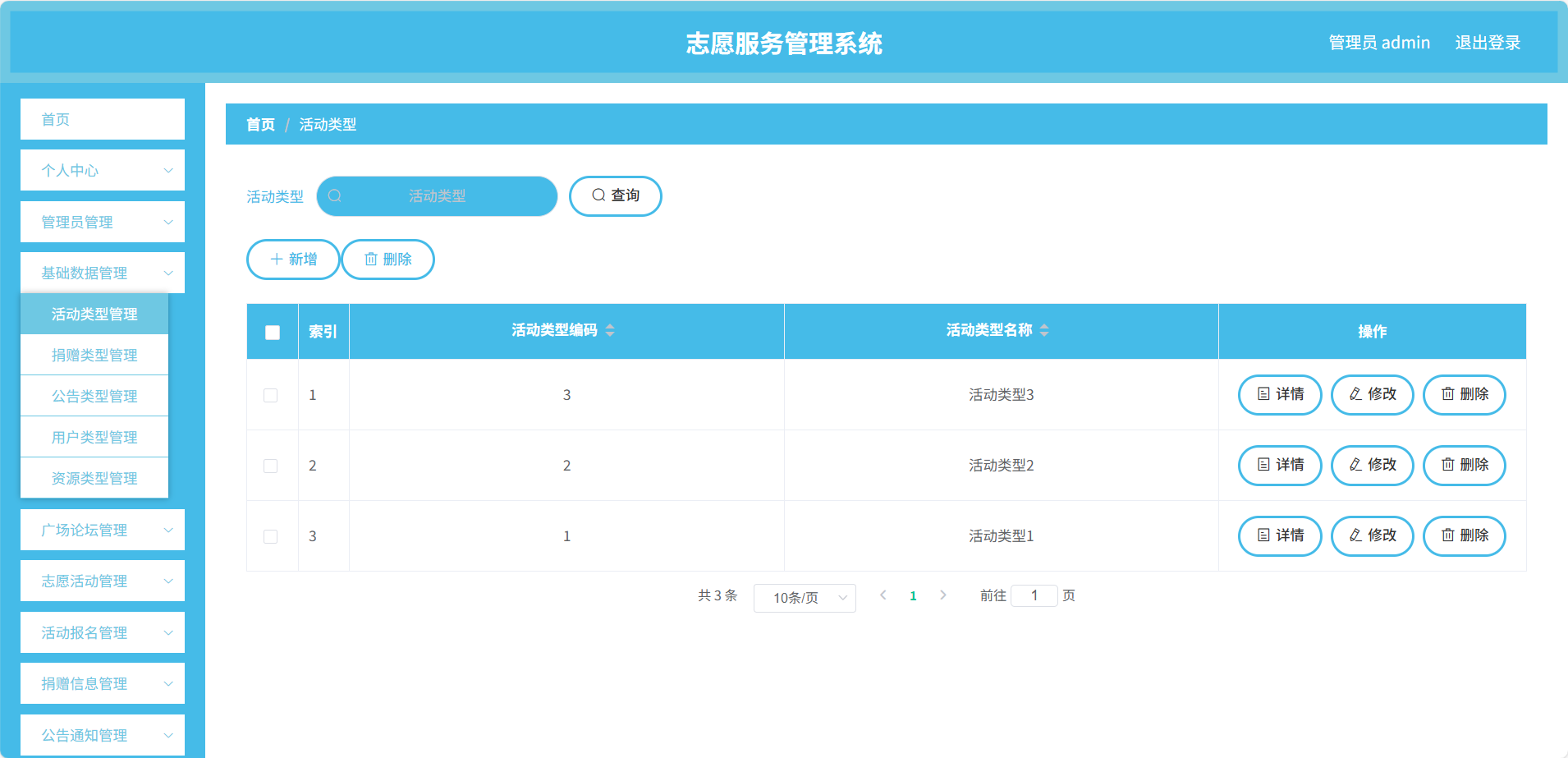Click the 新增 add button

click(x=293, y=260)
